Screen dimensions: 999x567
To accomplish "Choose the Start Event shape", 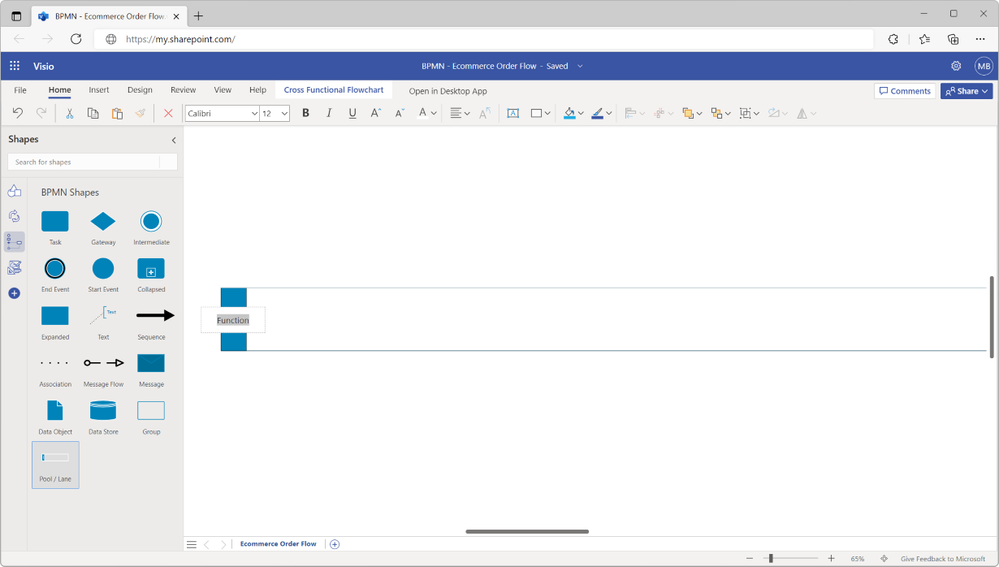I will pos(103,275).
